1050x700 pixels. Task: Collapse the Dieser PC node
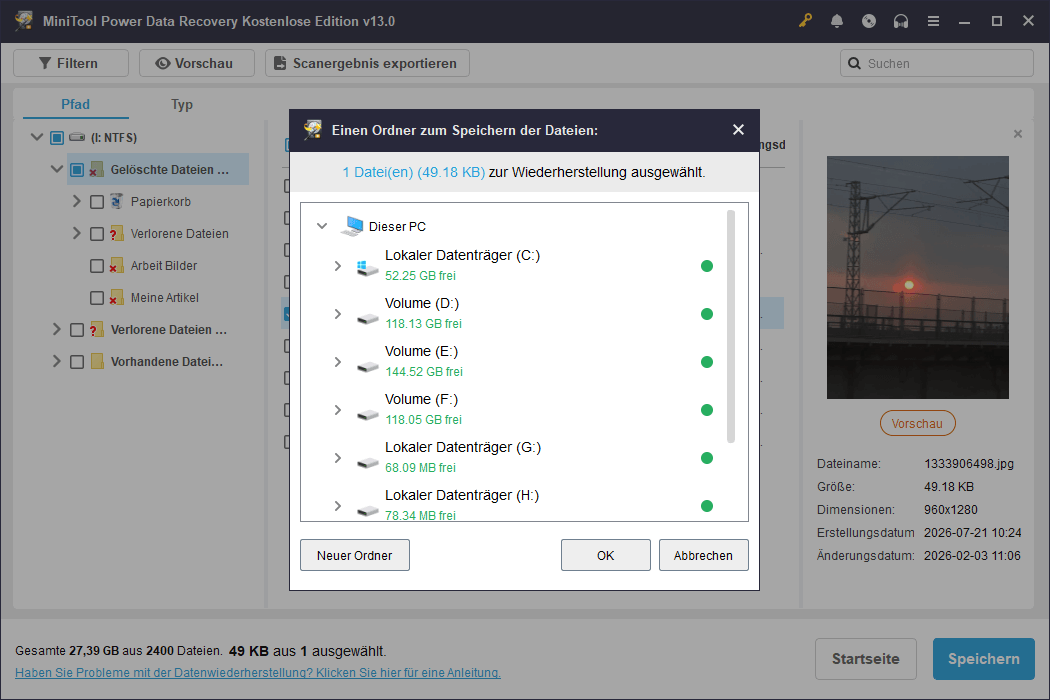pos(322,226)
